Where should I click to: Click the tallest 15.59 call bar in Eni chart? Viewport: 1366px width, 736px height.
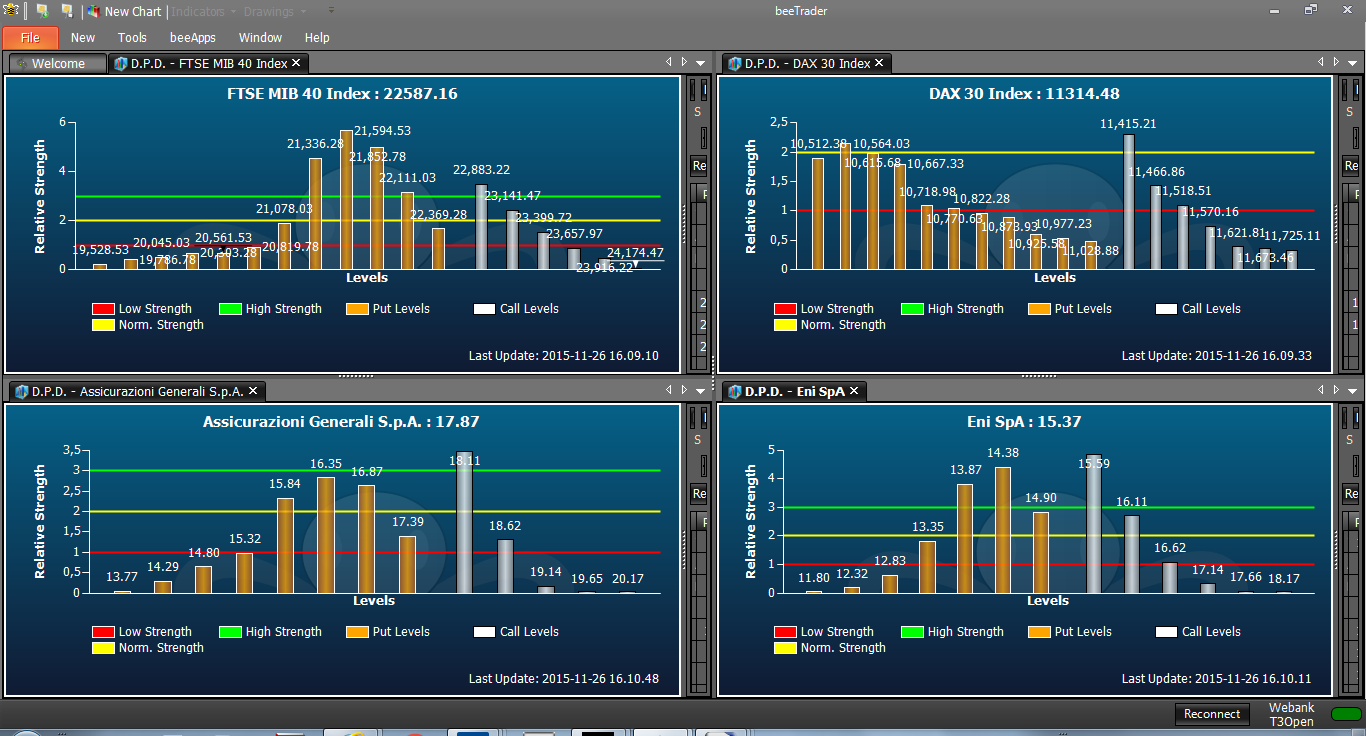pyautogui.click(x=1094, y=523)
